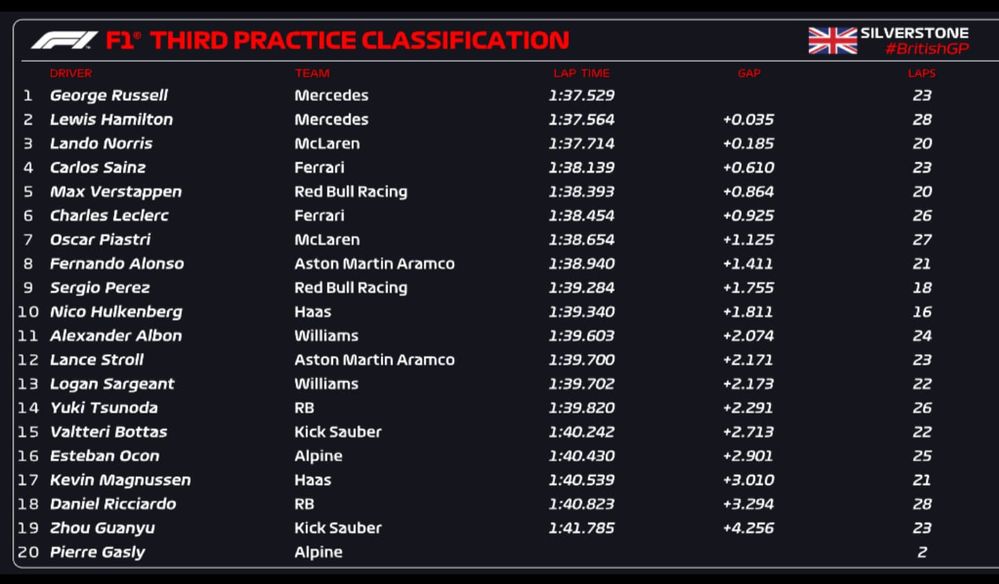Click the Third Practice Classification title
The height and width of the screenshot is (584, 999).
(359, 40)
